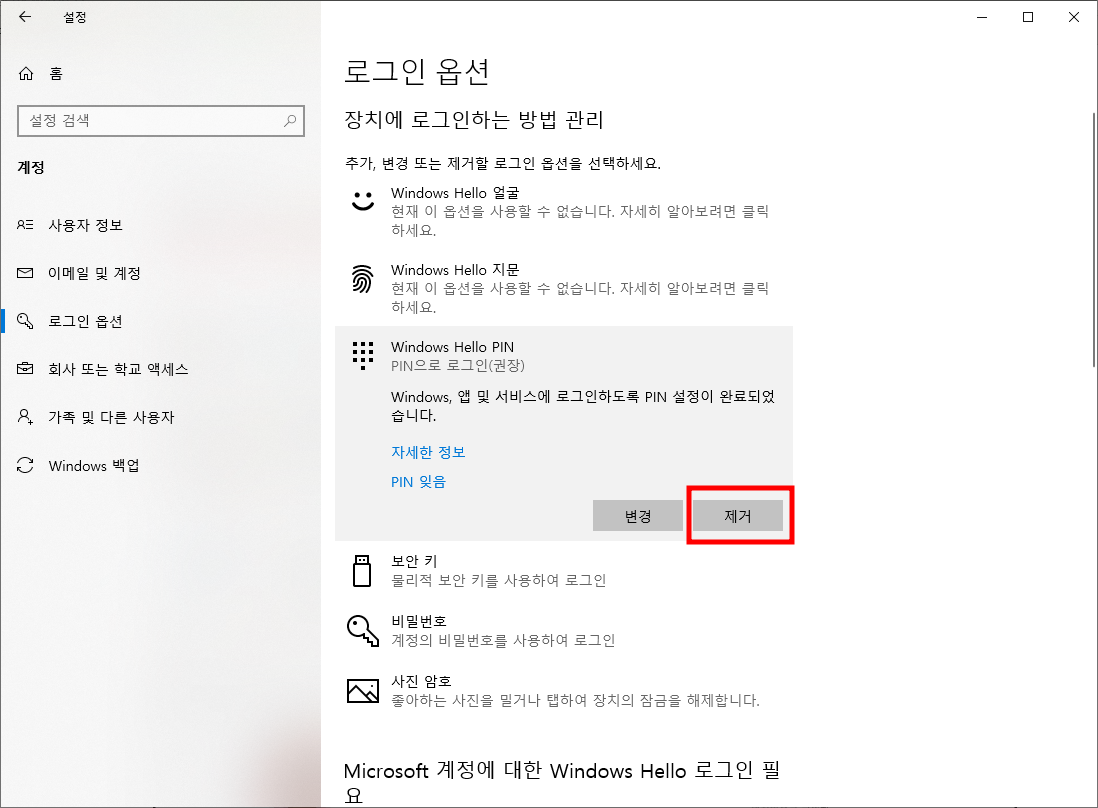The width and height of the screenshot is (1098, 808).
Task: Click the 로그인 옵션 page heading
Action: pyautogui.click(x=417, y=71)
